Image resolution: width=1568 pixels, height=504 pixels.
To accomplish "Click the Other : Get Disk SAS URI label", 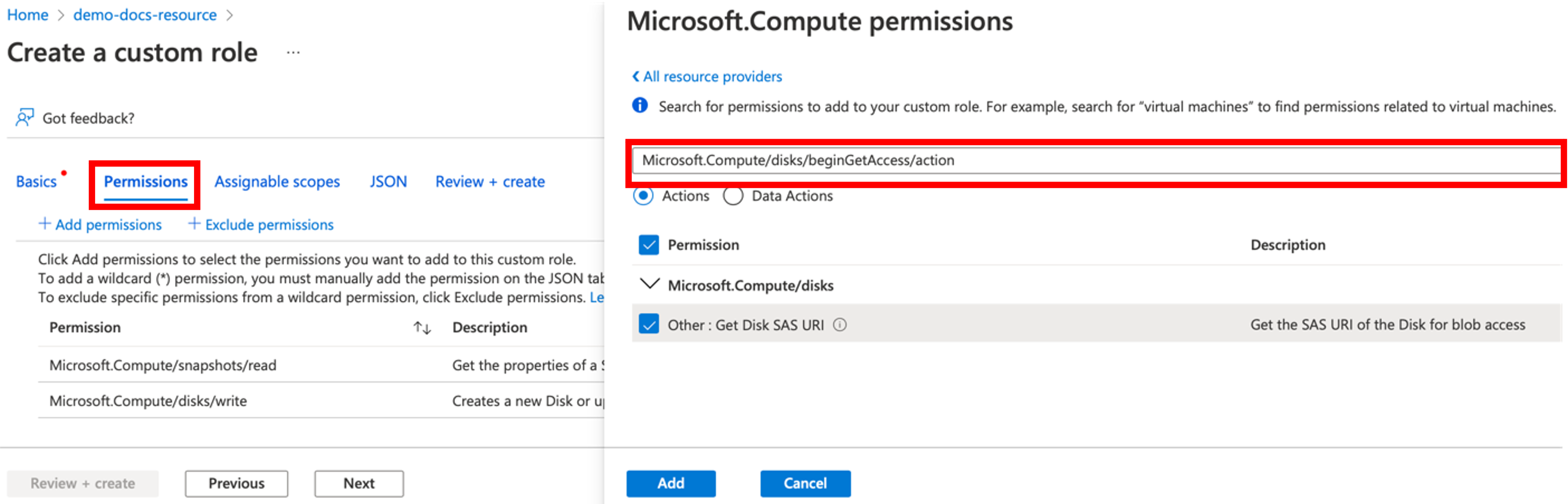I will [746, 325].
